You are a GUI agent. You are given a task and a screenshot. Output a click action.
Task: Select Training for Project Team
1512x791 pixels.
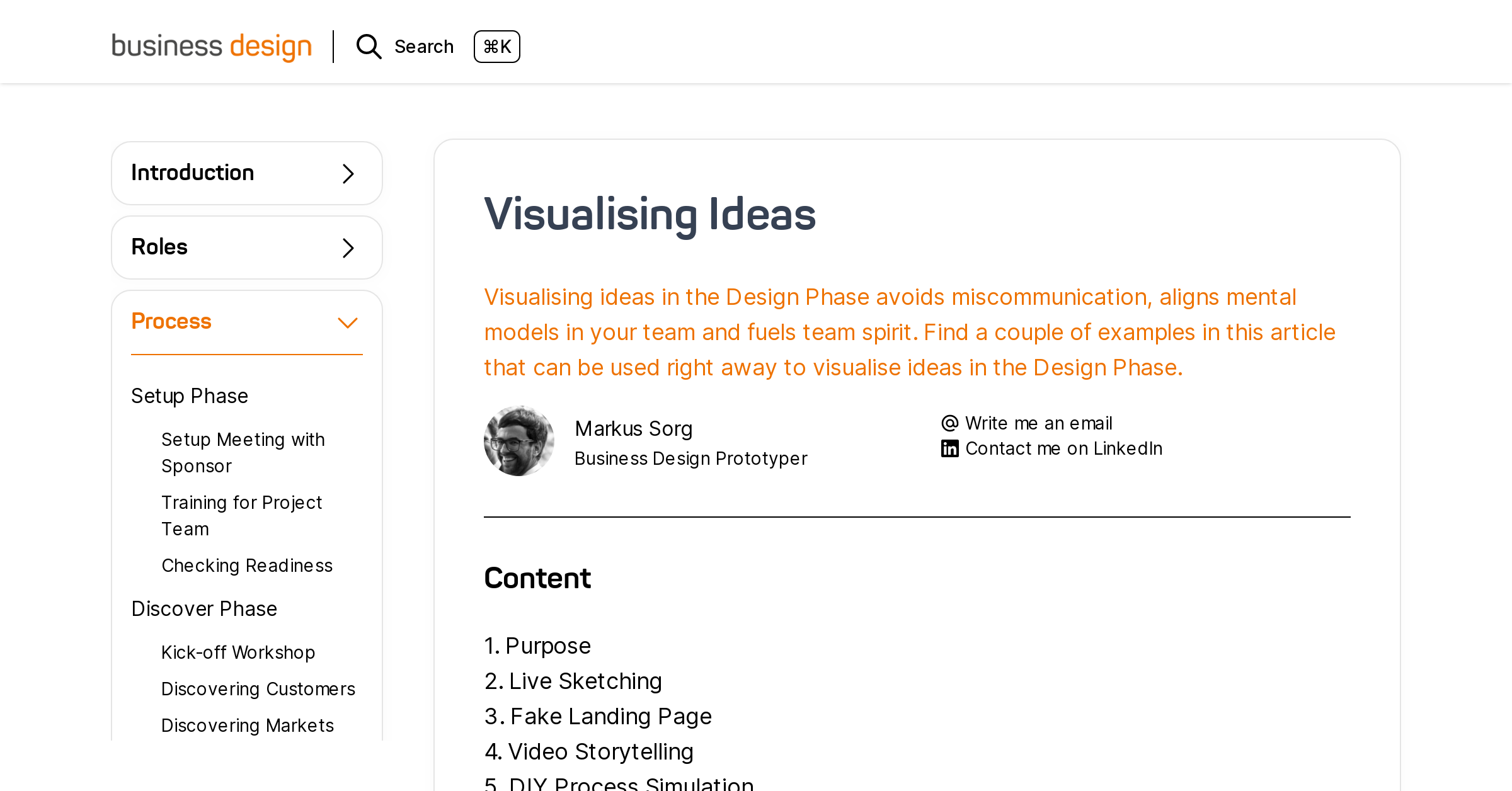point(242,515)
